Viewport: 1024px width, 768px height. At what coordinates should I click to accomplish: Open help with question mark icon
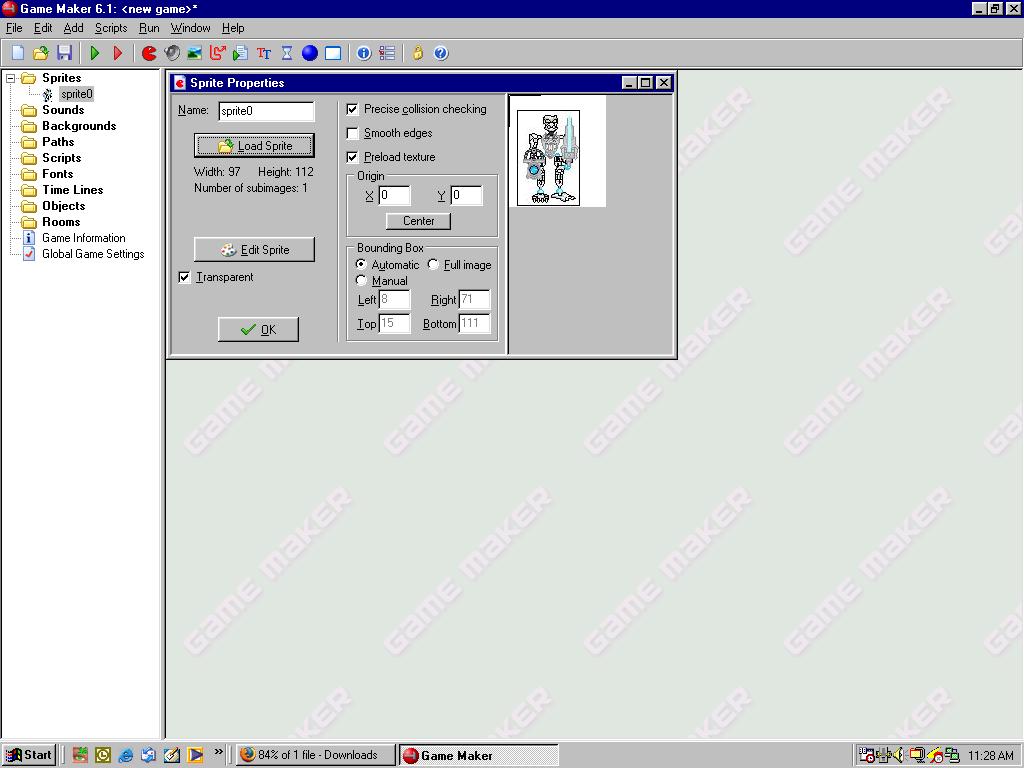[x=441, y=54]
